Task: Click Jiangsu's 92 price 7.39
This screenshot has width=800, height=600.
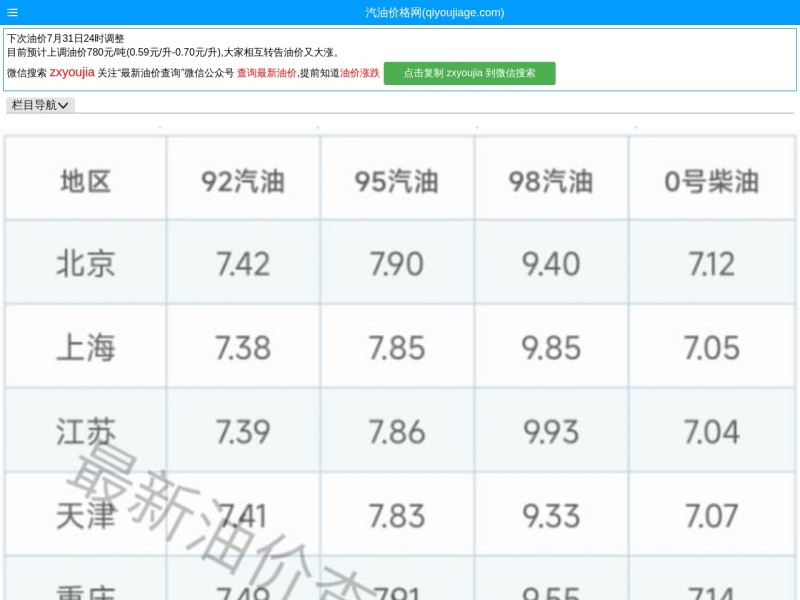Action: click(x=243, y=432)
